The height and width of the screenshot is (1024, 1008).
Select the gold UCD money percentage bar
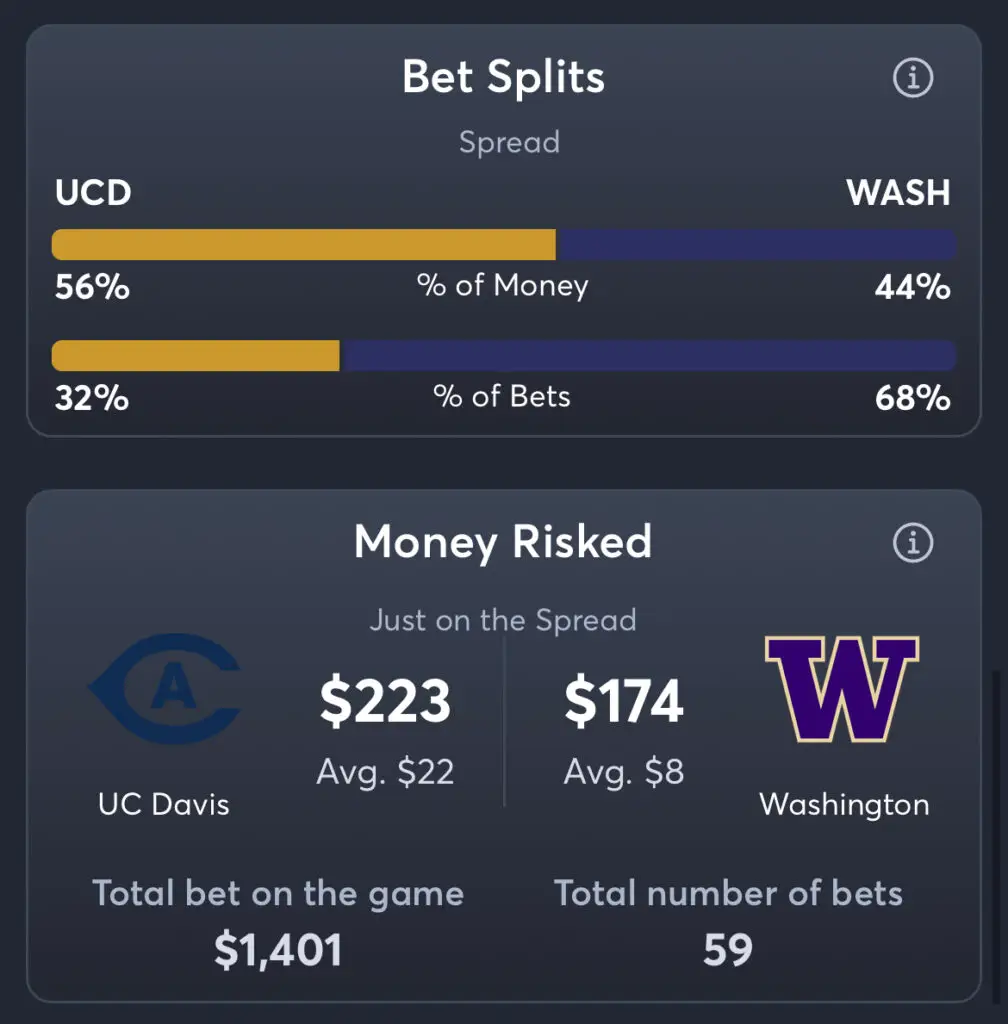[304, 244]
